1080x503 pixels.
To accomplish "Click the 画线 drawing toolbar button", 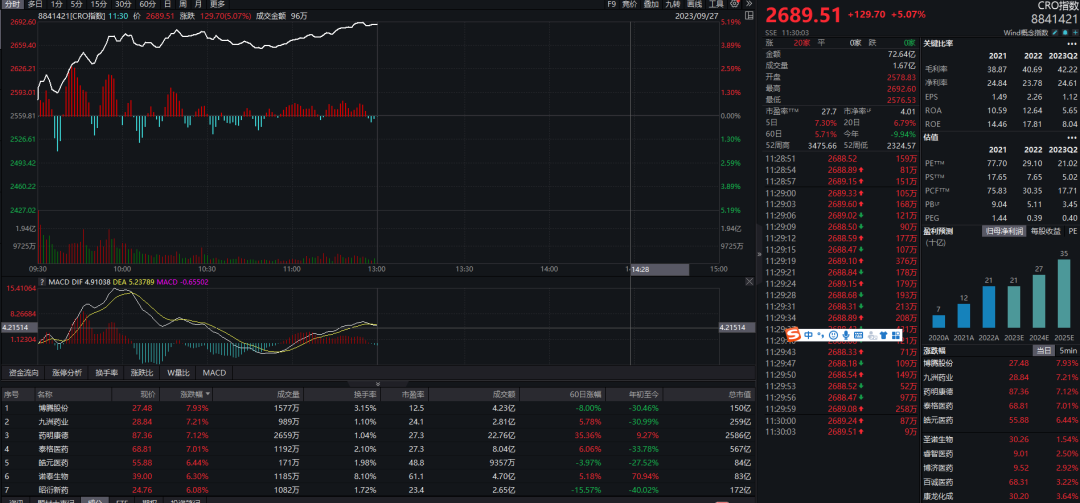I will [x=694, y=4].
